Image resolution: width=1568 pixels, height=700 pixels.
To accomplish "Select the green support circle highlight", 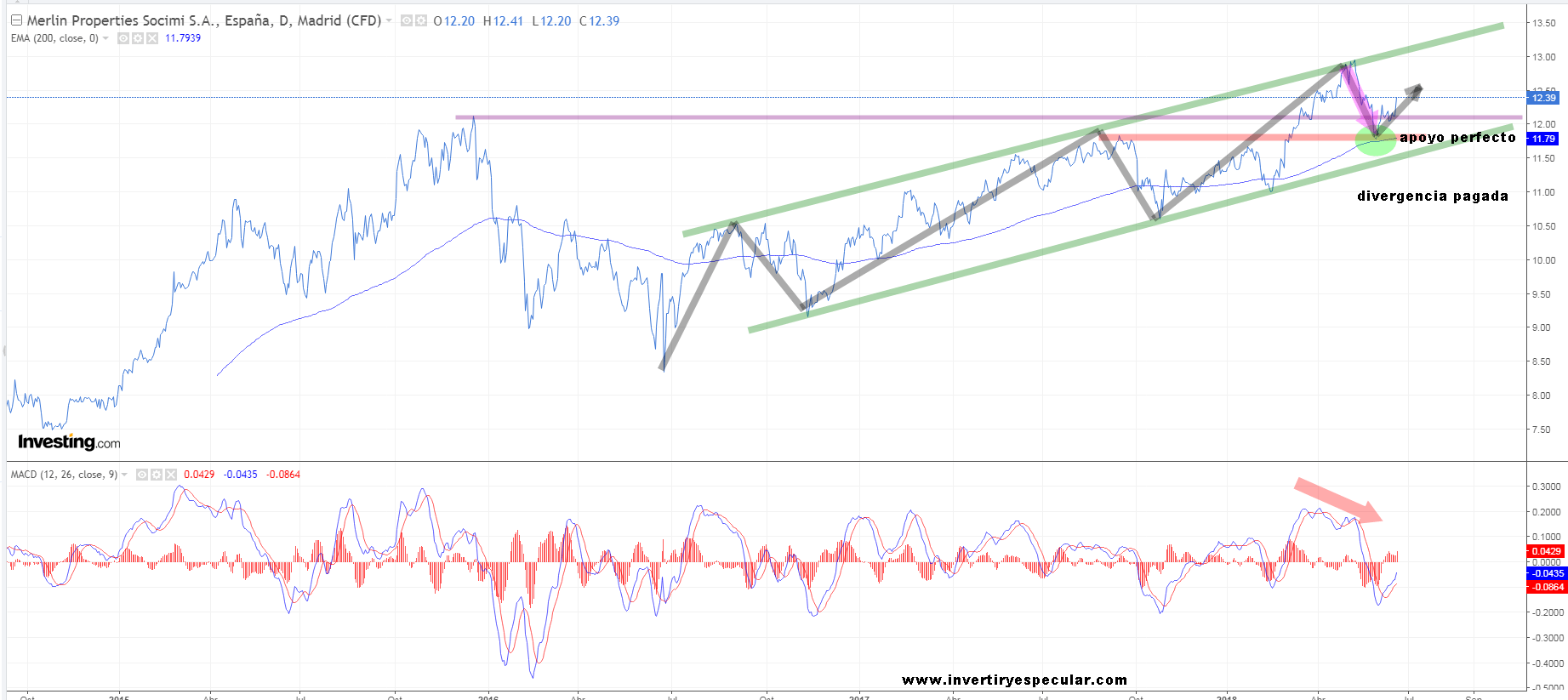I will point(1375,143).
